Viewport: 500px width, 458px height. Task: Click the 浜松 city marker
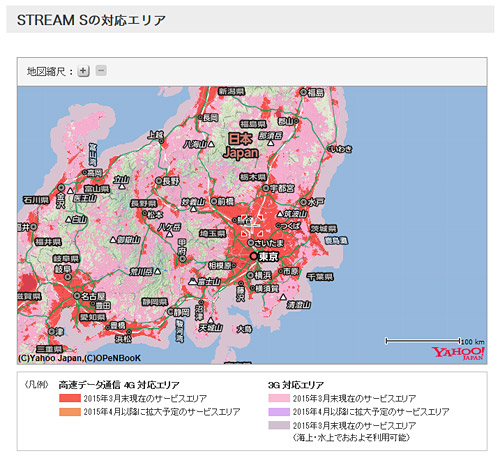point(129,332)
